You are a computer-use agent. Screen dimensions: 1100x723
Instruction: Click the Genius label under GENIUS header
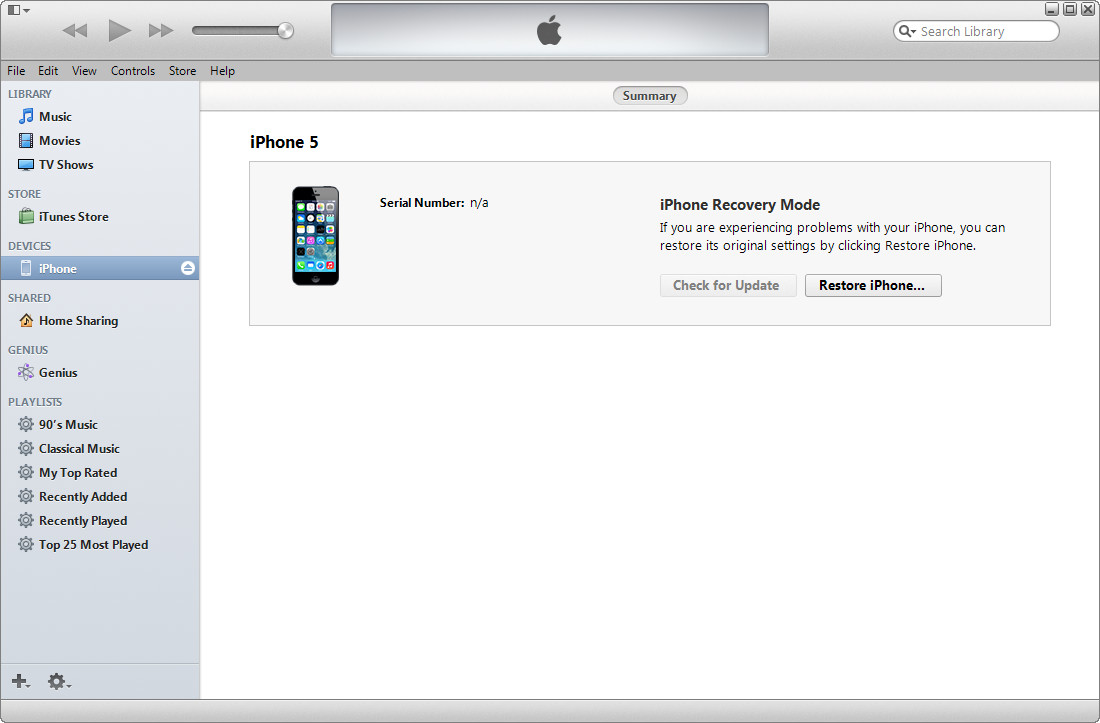click(58, 372)
